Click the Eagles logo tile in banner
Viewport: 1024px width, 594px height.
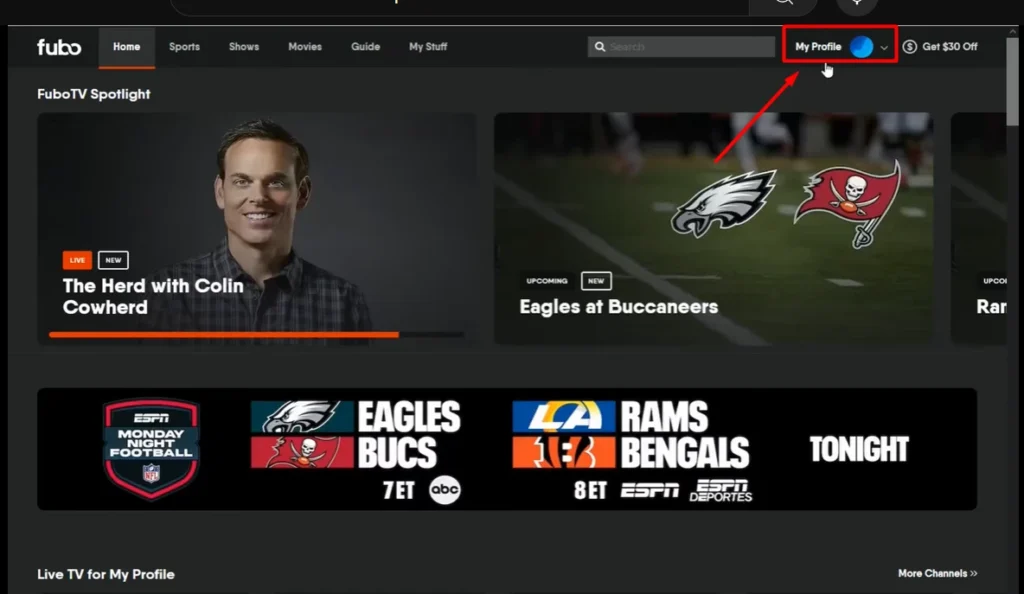coord(302,416)
